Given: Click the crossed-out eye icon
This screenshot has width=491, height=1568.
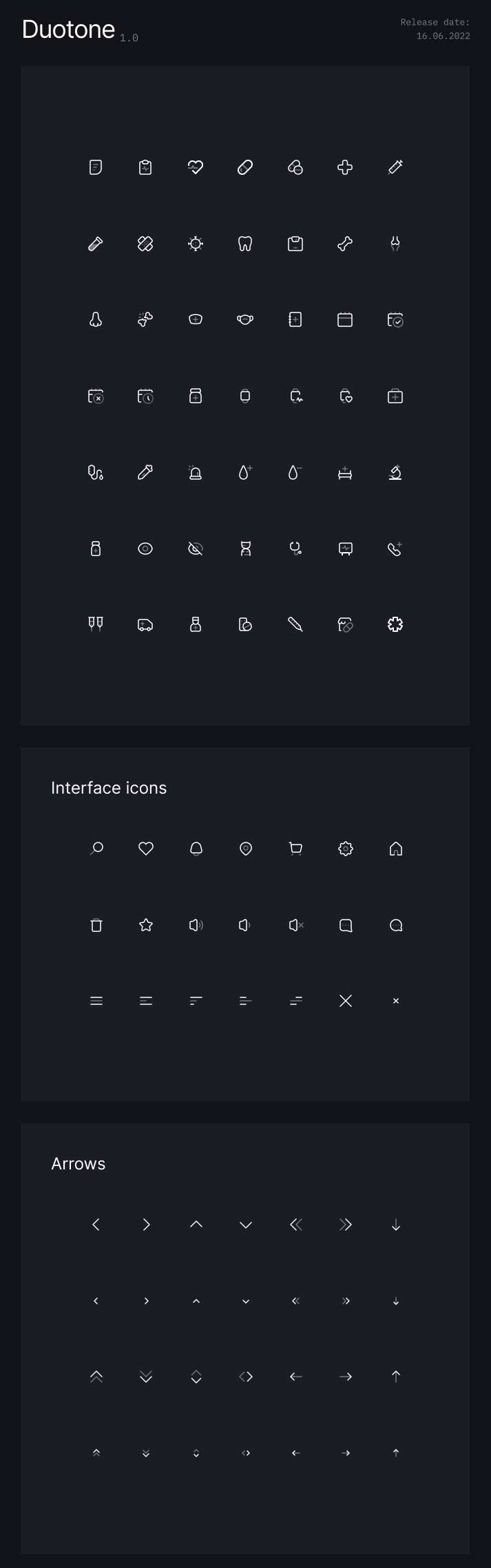Looking at the screenshot, I should pyautogui.click(x=196, y=549).
